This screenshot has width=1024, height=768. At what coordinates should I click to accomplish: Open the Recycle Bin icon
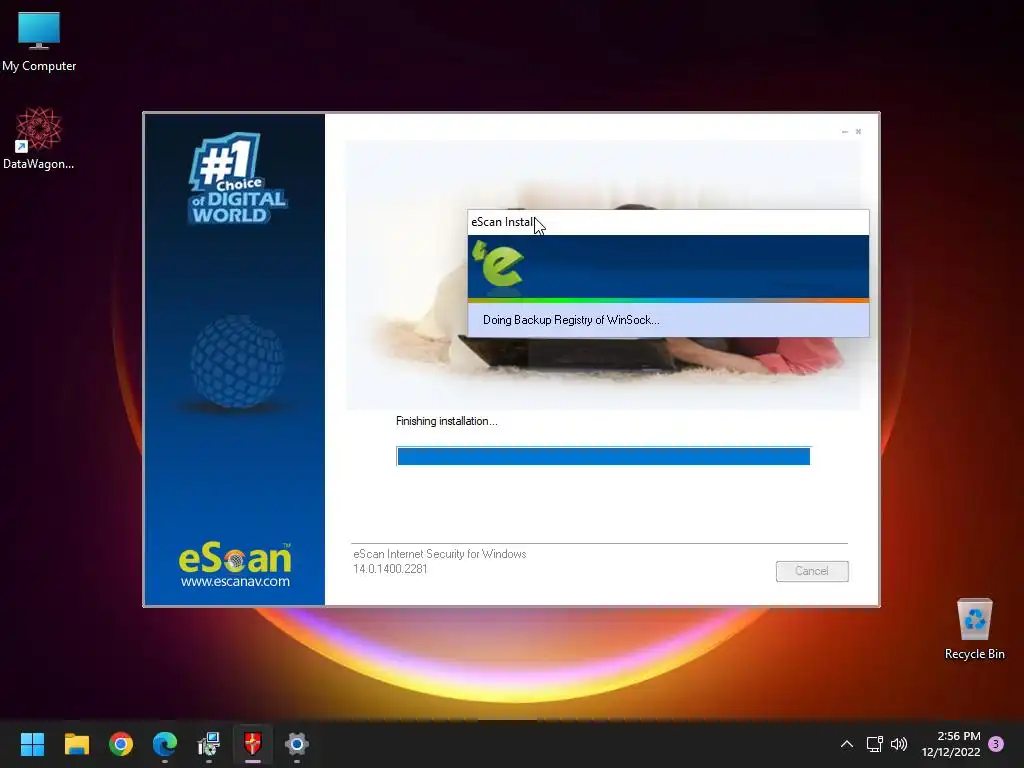coord(974,628)
